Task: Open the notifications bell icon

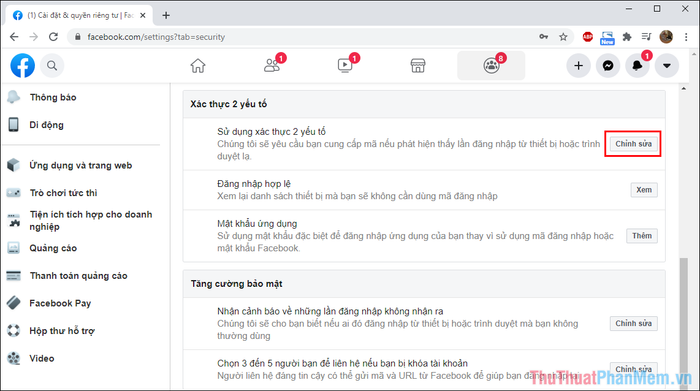Action: click(x=638, y=66)
